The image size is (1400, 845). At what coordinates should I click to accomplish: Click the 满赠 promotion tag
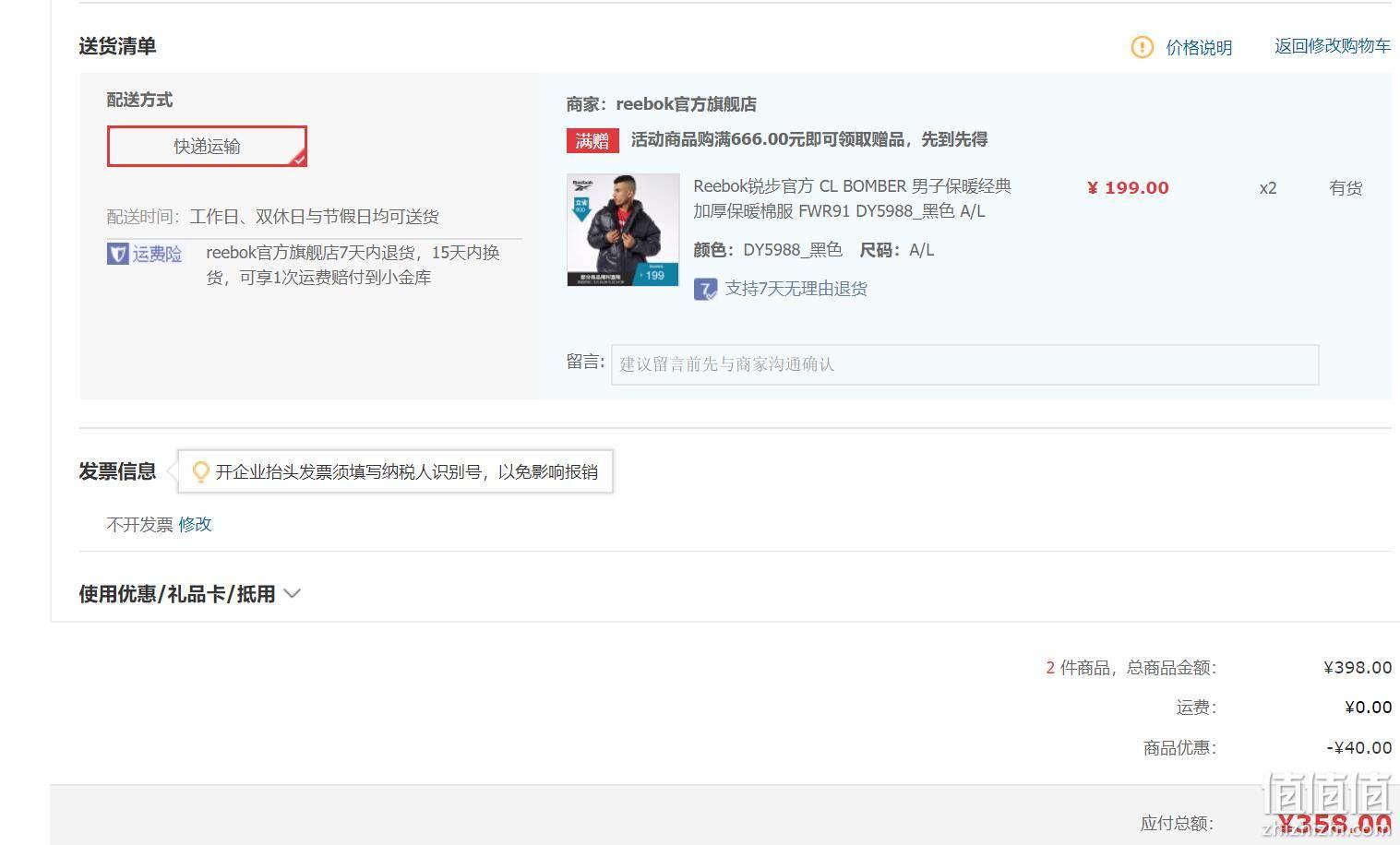[x=592, y=140]
